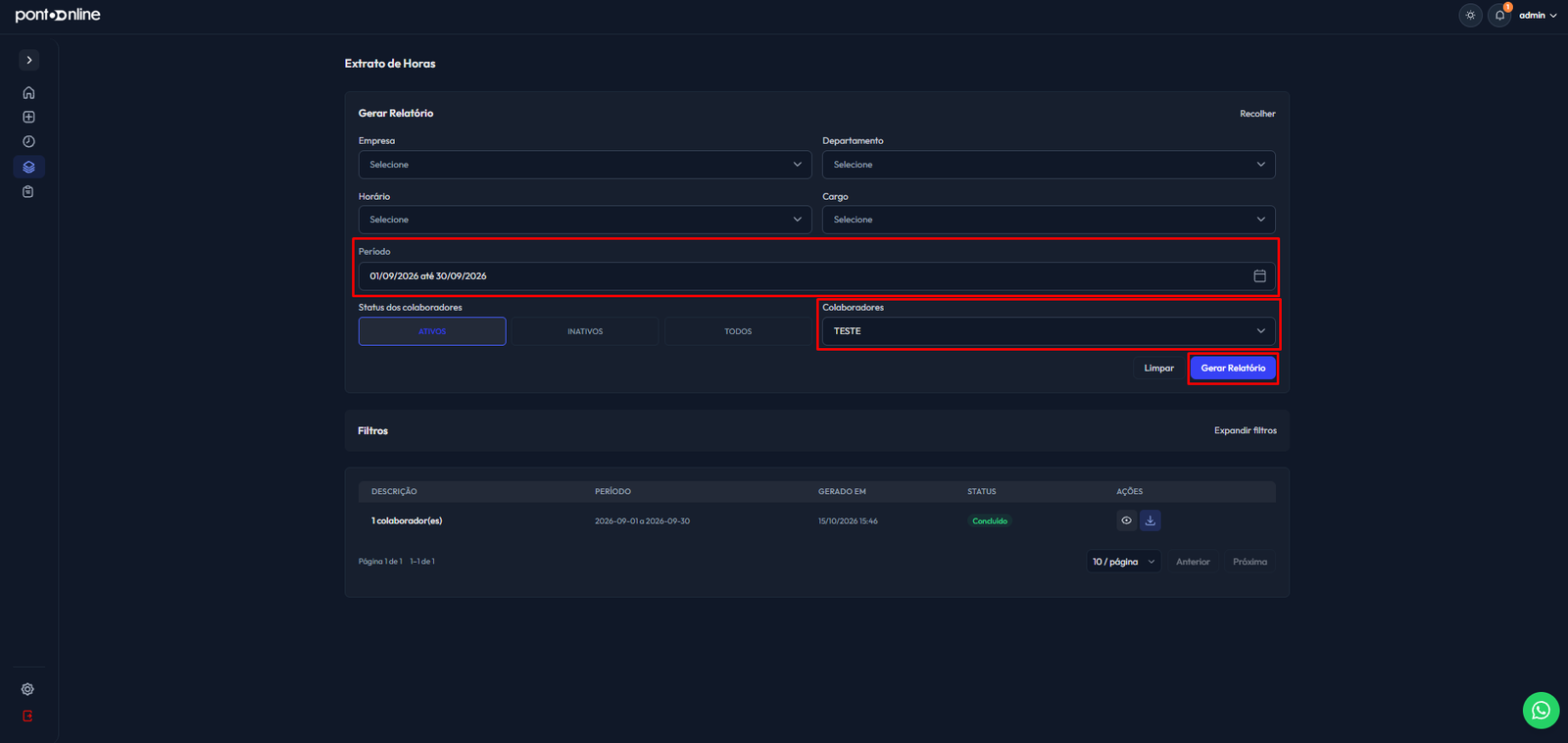Click the pontoonline logo
The height and width of the screenshot is (743, 1568).
pyautogui.click(x=58, y=15)
